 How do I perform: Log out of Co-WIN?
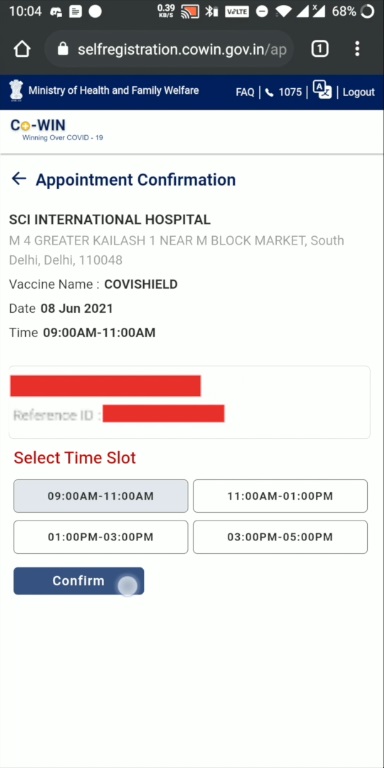click(359, 92)
